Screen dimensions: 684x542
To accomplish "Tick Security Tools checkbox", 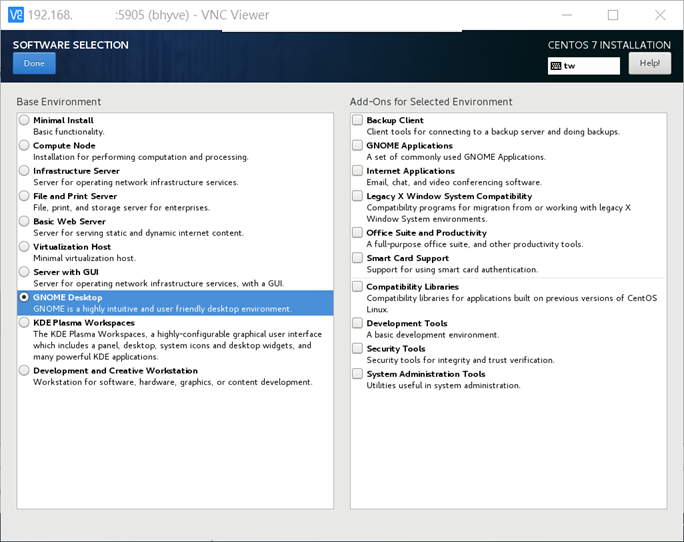I will pos(357,348).
